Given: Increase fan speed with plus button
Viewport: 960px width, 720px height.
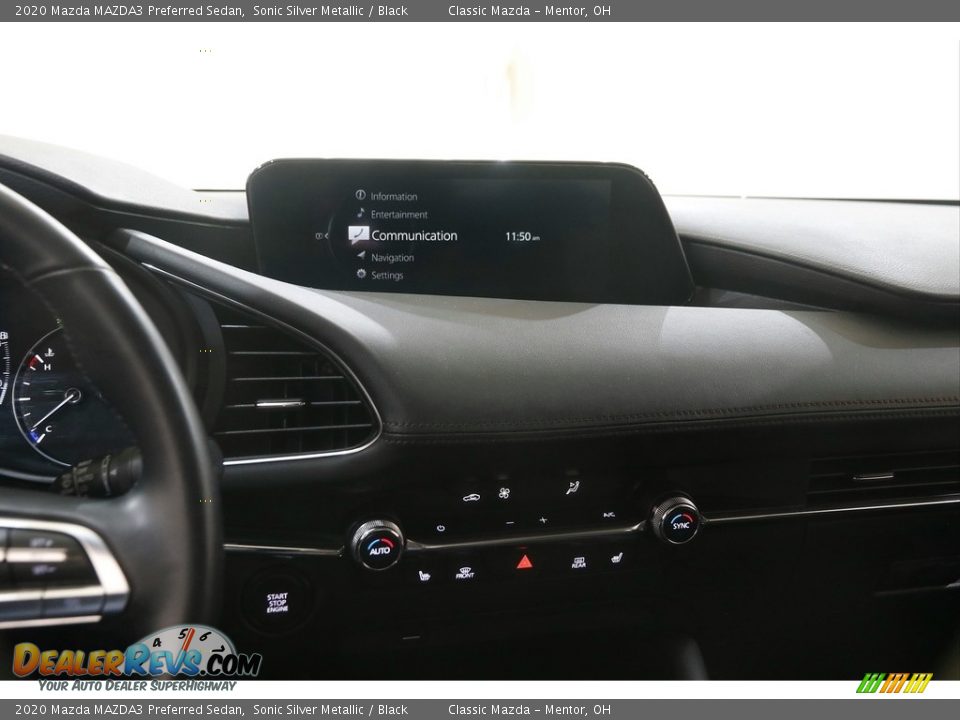Looking at the screenshot, I should [x=543, y=520].
